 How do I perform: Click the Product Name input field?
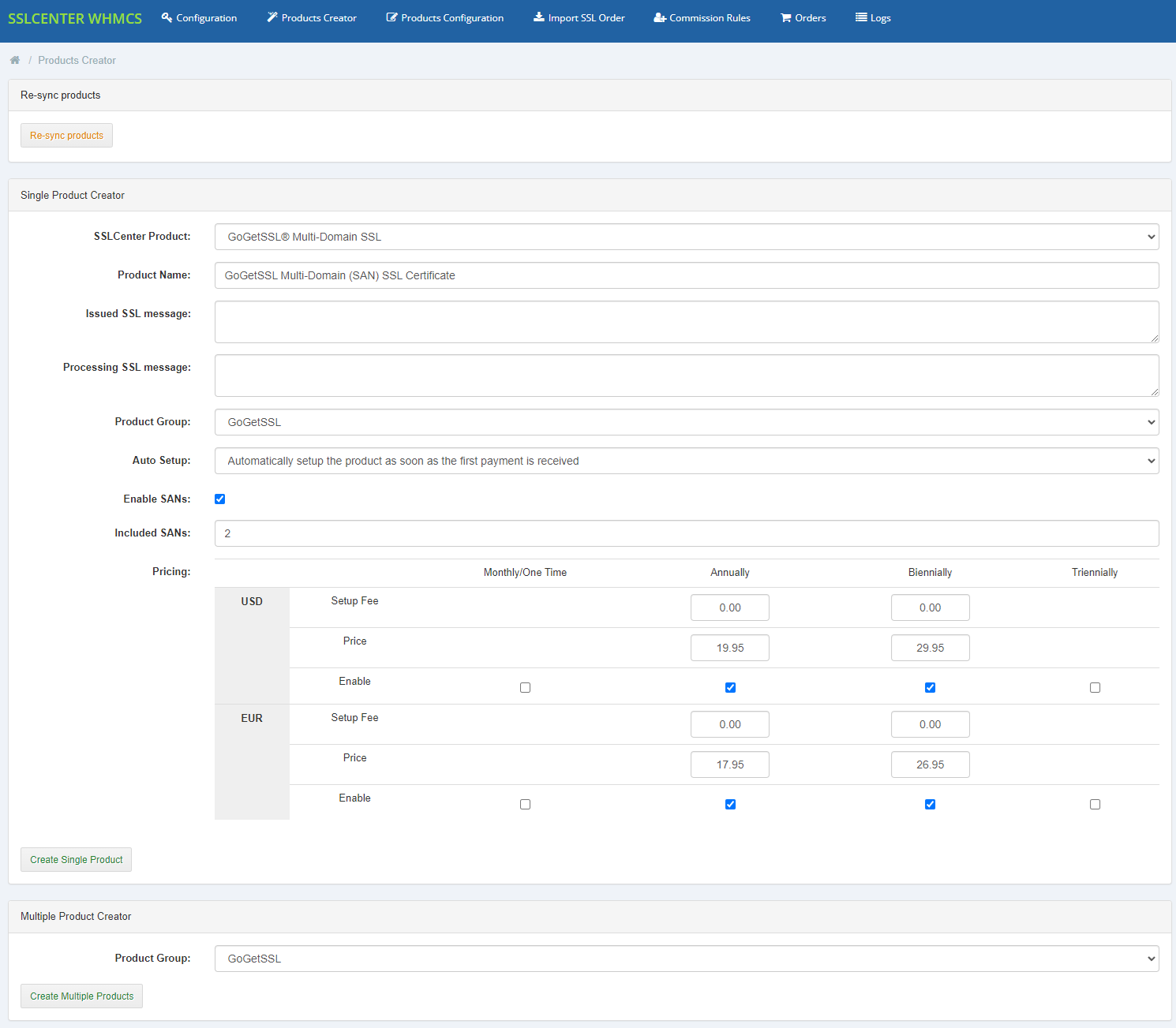click(687, 275)
